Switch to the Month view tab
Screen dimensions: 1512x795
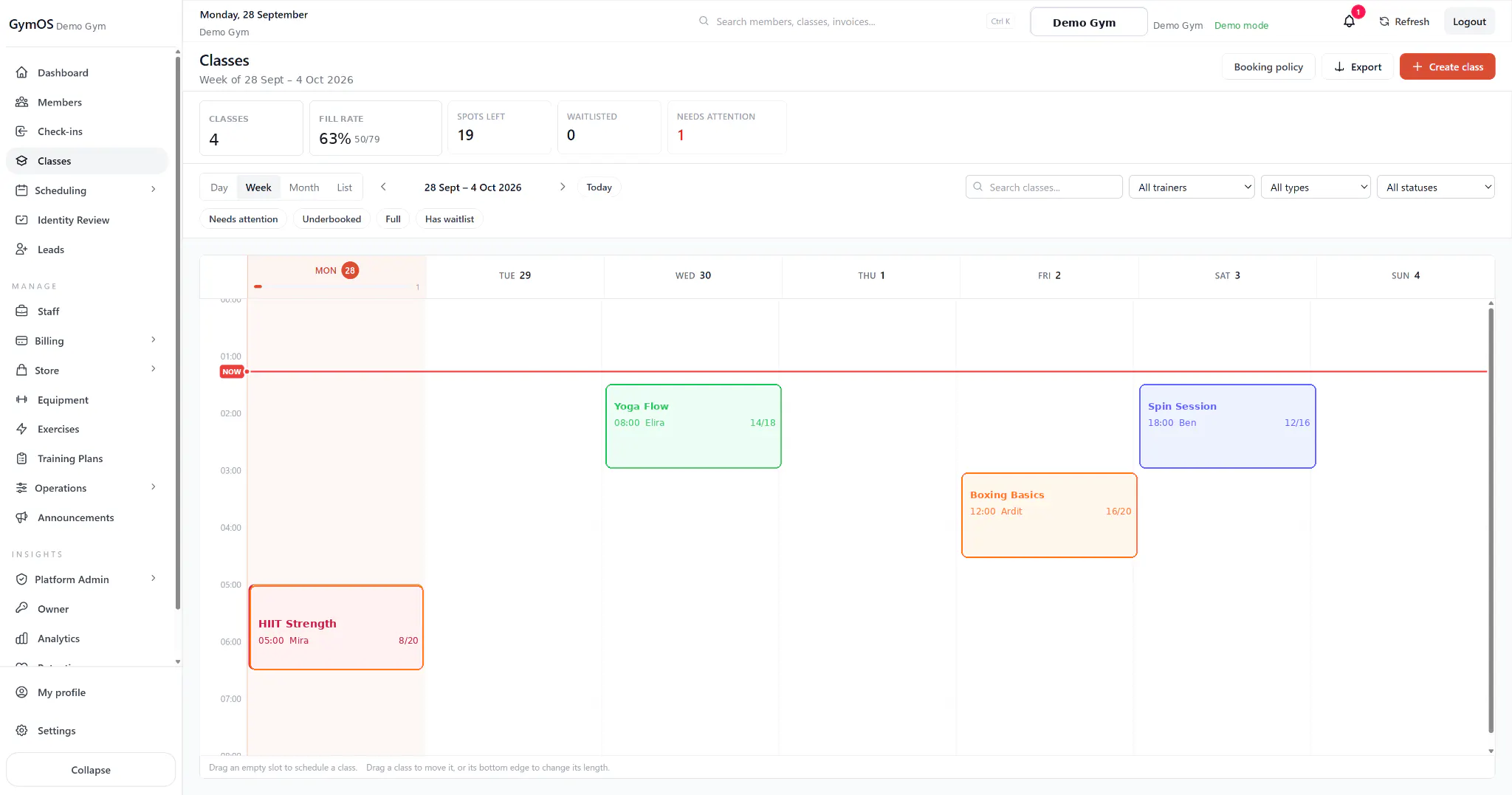coord(304,187)
